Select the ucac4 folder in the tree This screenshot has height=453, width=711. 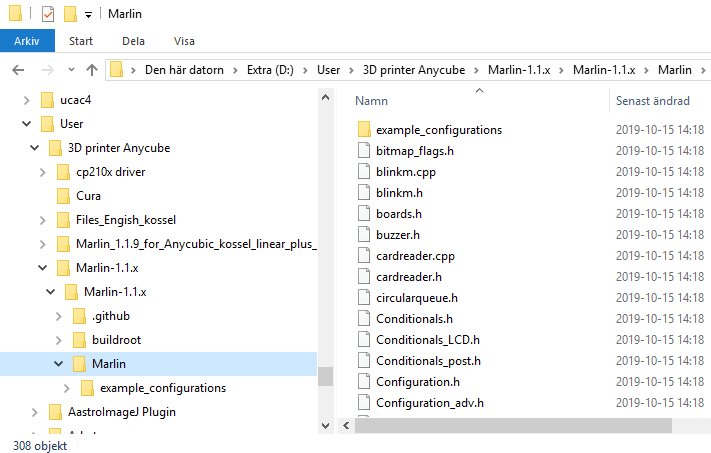75,100
